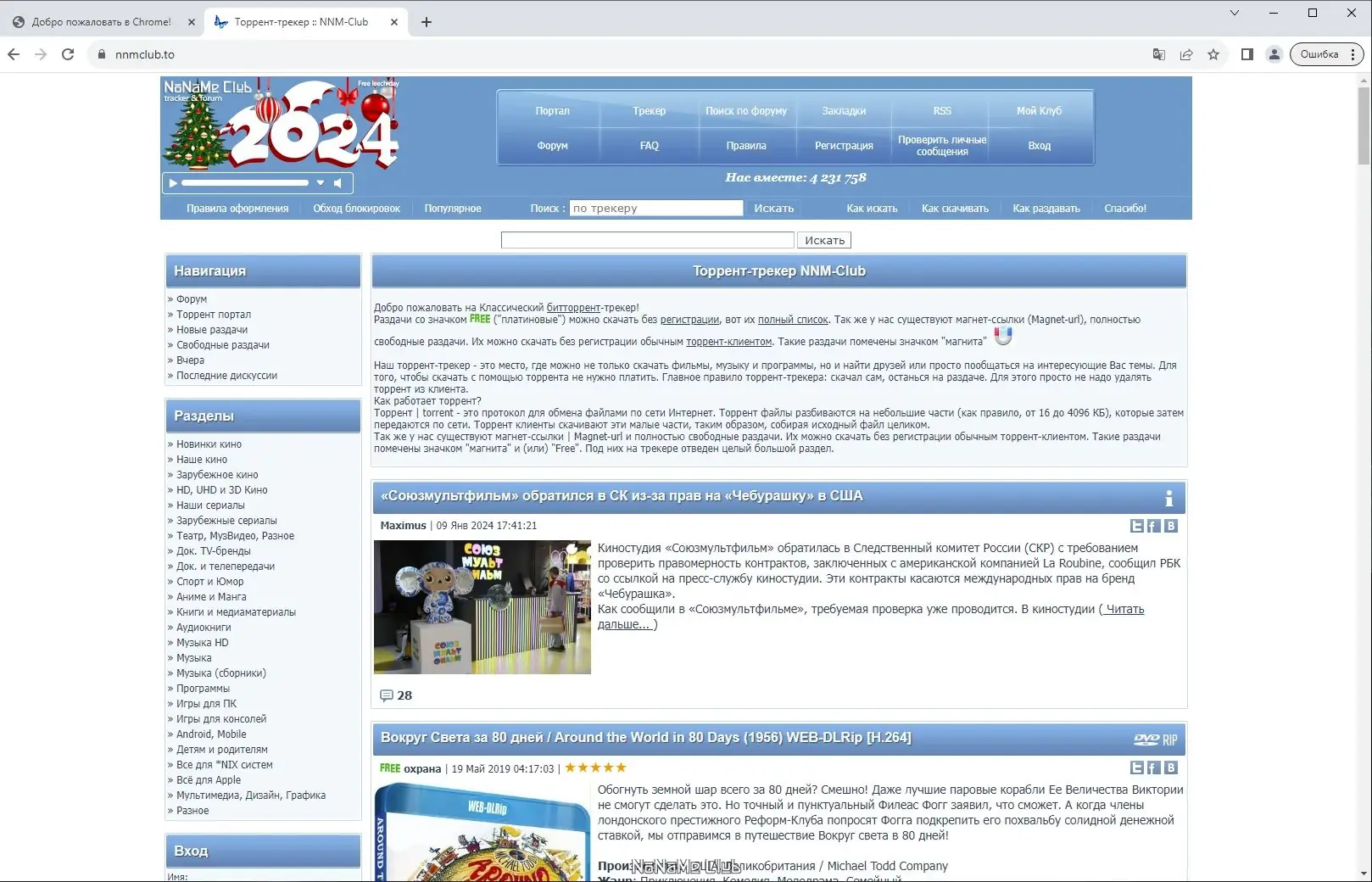This screenshot has height=882, width=1372.
Task: Share Around the World post on VKontakte
Action: pos(1171,768)
